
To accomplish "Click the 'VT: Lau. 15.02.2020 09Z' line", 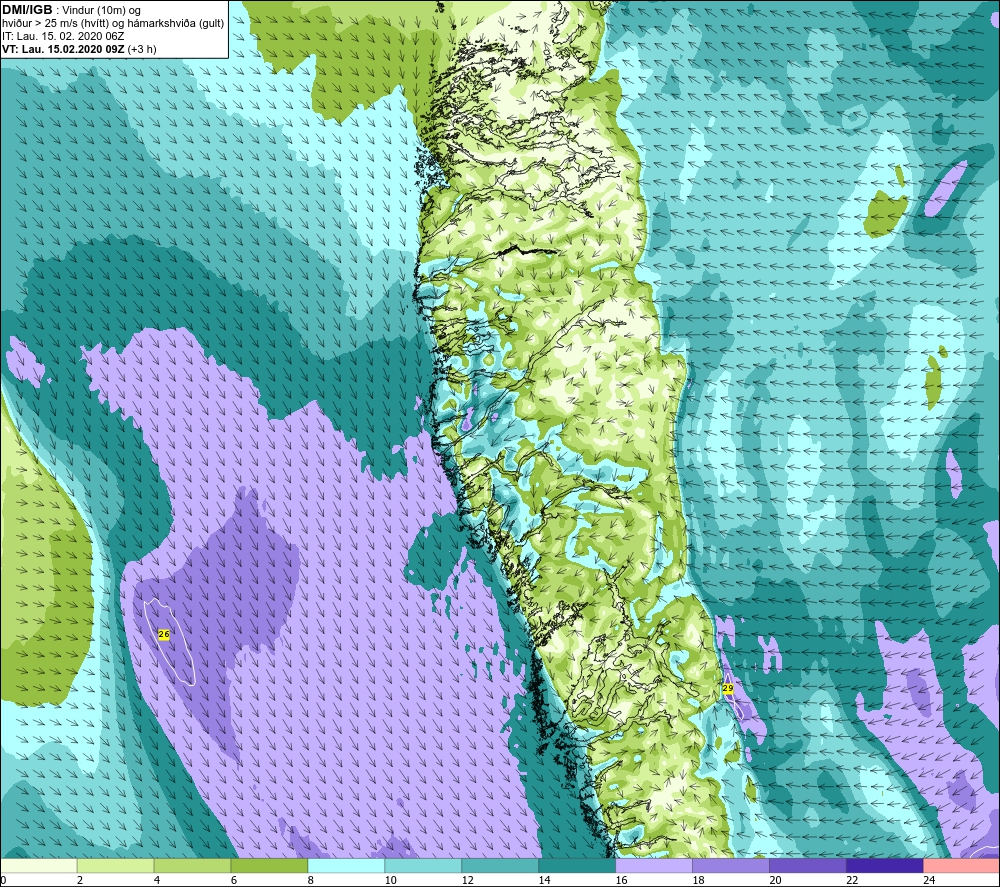I will tap(63, 49).
